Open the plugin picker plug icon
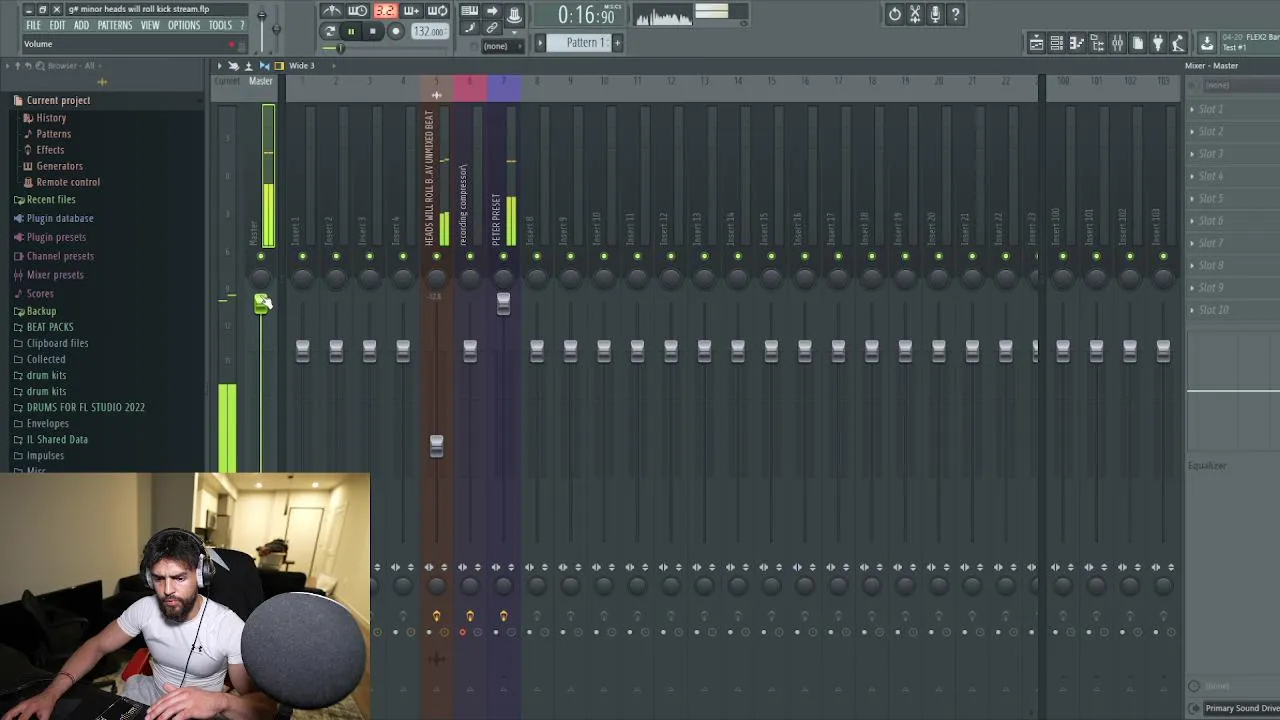 coord(1158,43)
